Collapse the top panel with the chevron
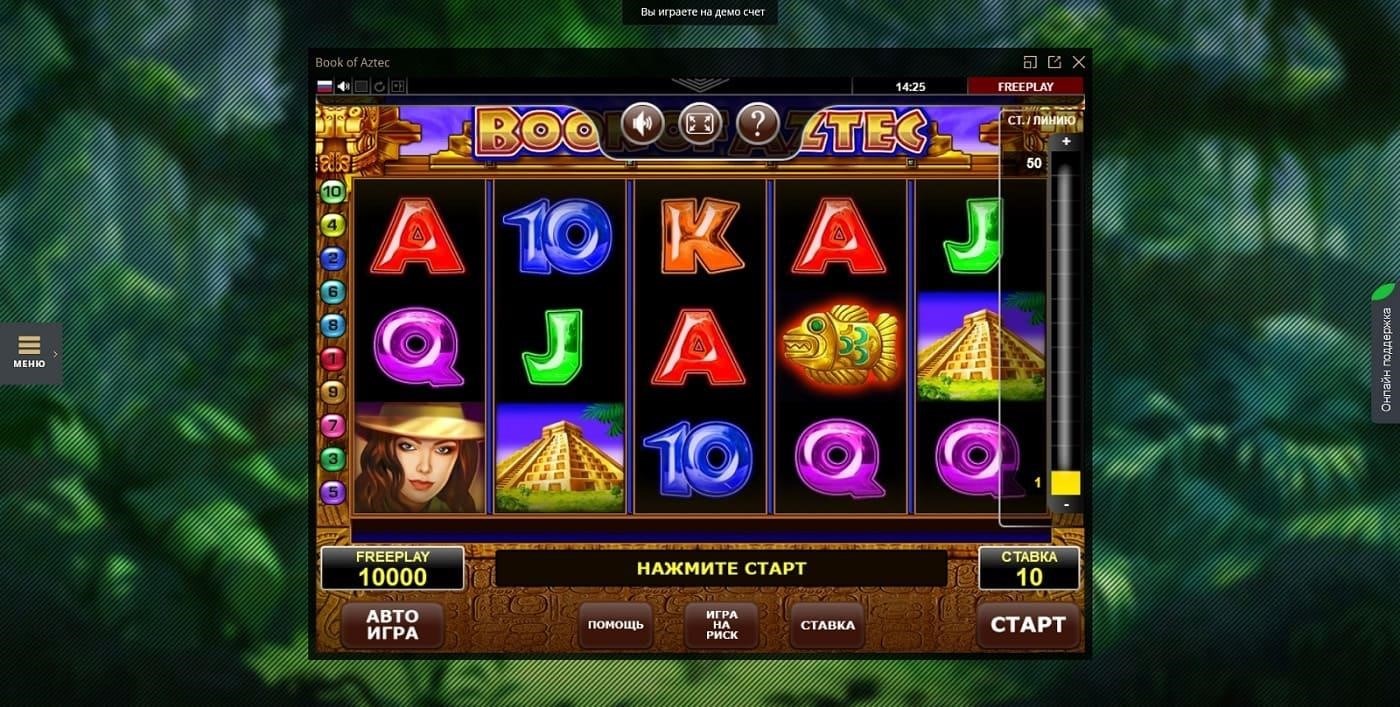This screenshot has width=1400, height=707. [700, 85]
